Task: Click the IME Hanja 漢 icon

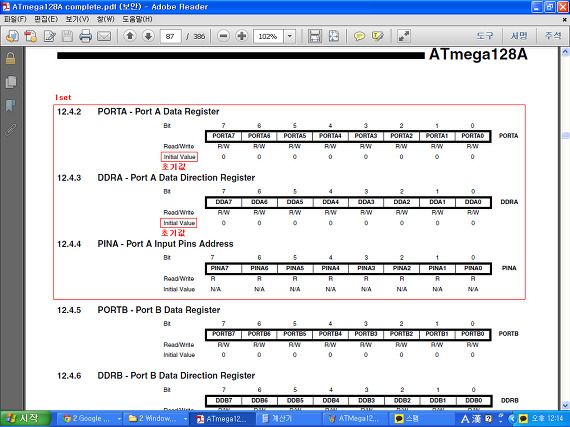Action: (x=477, y=419)
